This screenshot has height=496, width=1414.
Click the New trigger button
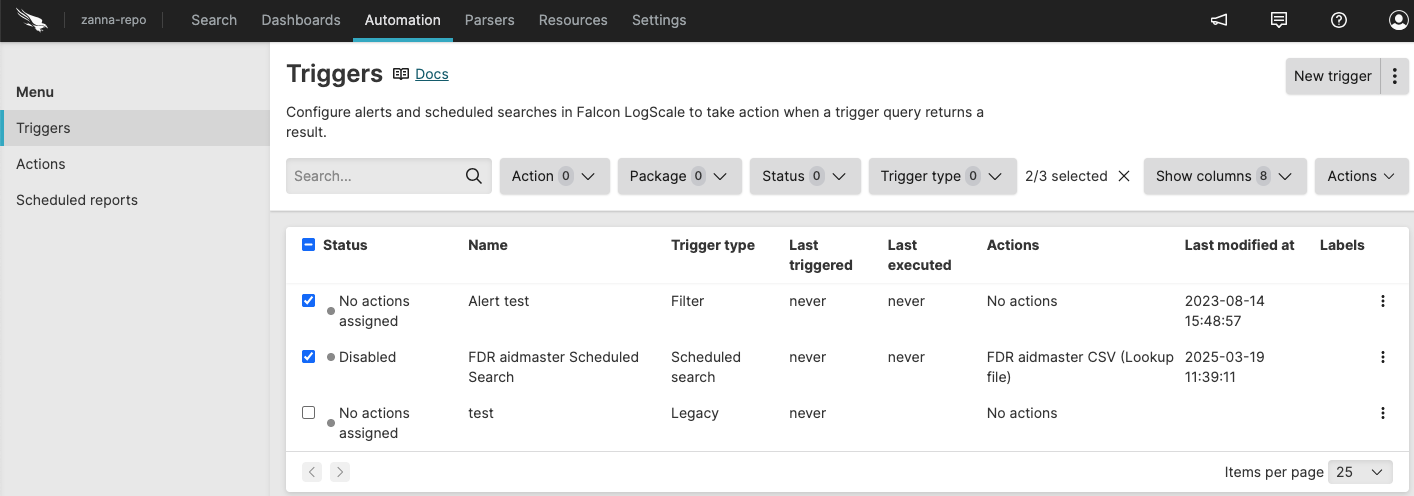(x=1332, y=76)
